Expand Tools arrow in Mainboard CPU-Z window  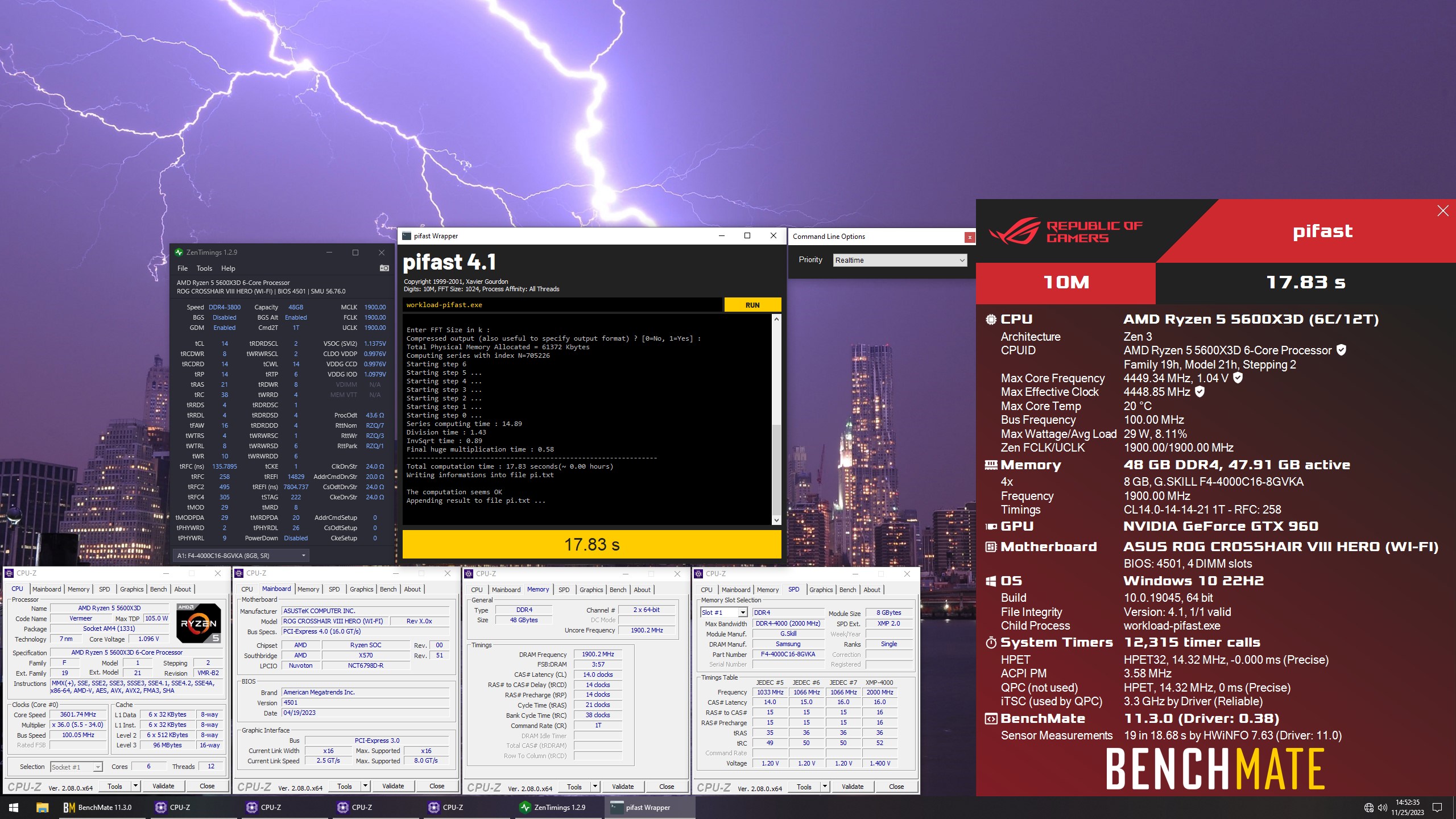pos(365,786)
